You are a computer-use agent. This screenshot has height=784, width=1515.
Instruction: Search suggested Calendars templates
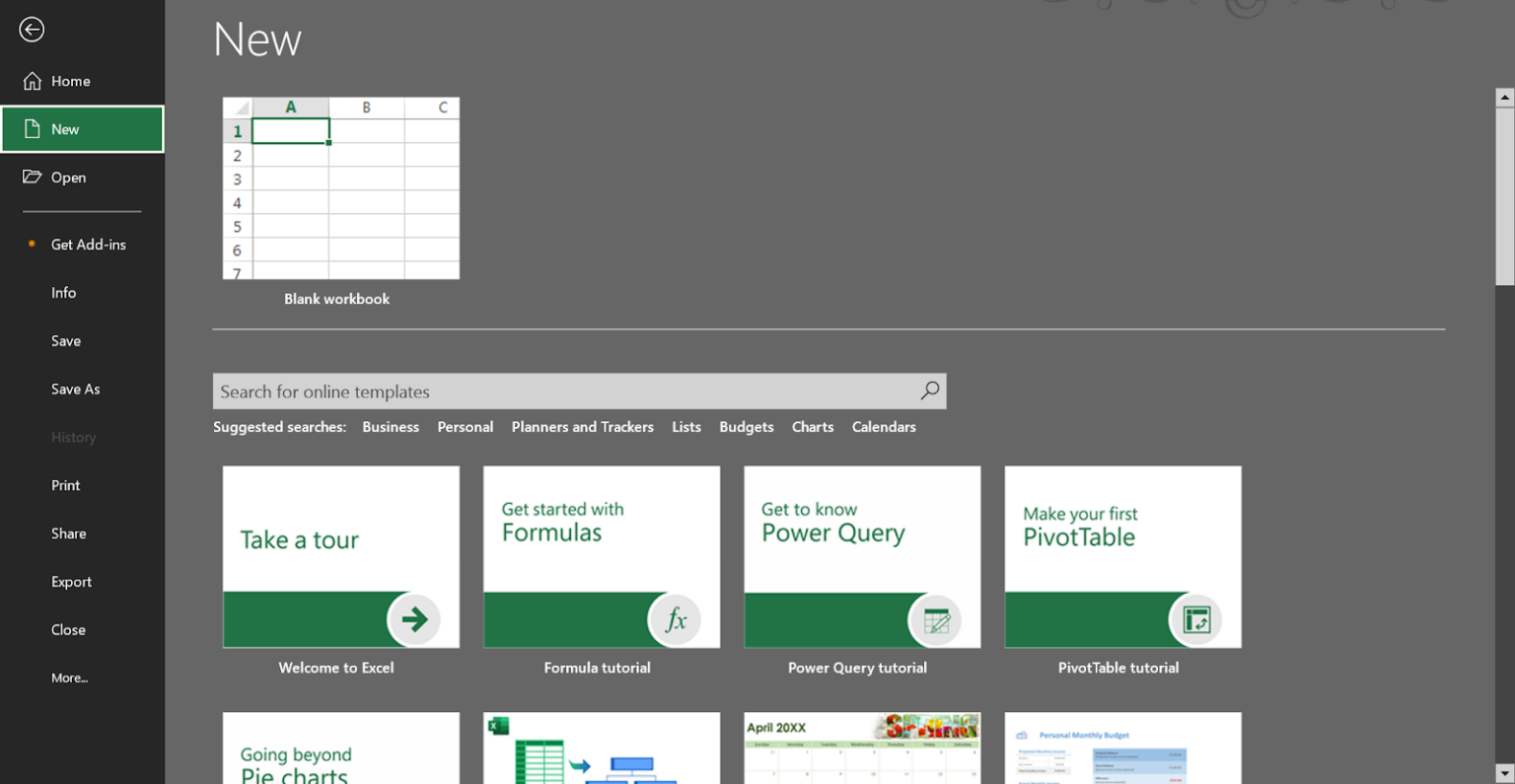(x=884, y=427)
